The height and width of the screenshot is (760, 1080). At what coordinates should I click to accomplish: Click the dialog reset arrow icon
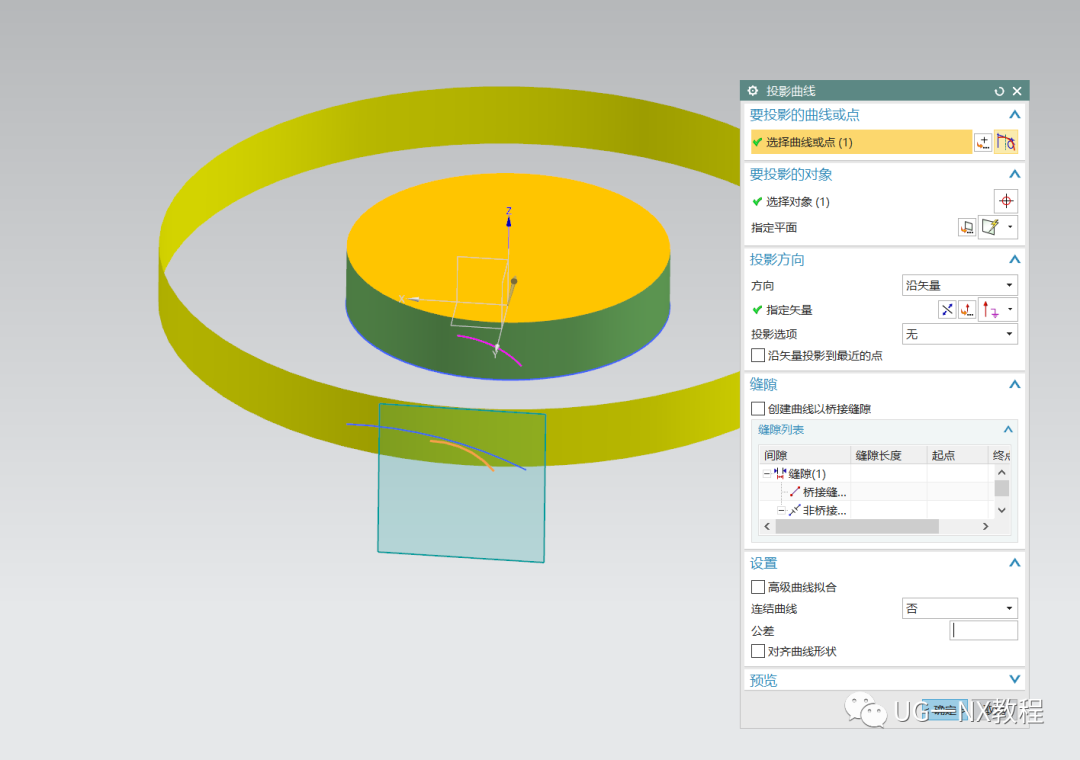click(999, 91)
